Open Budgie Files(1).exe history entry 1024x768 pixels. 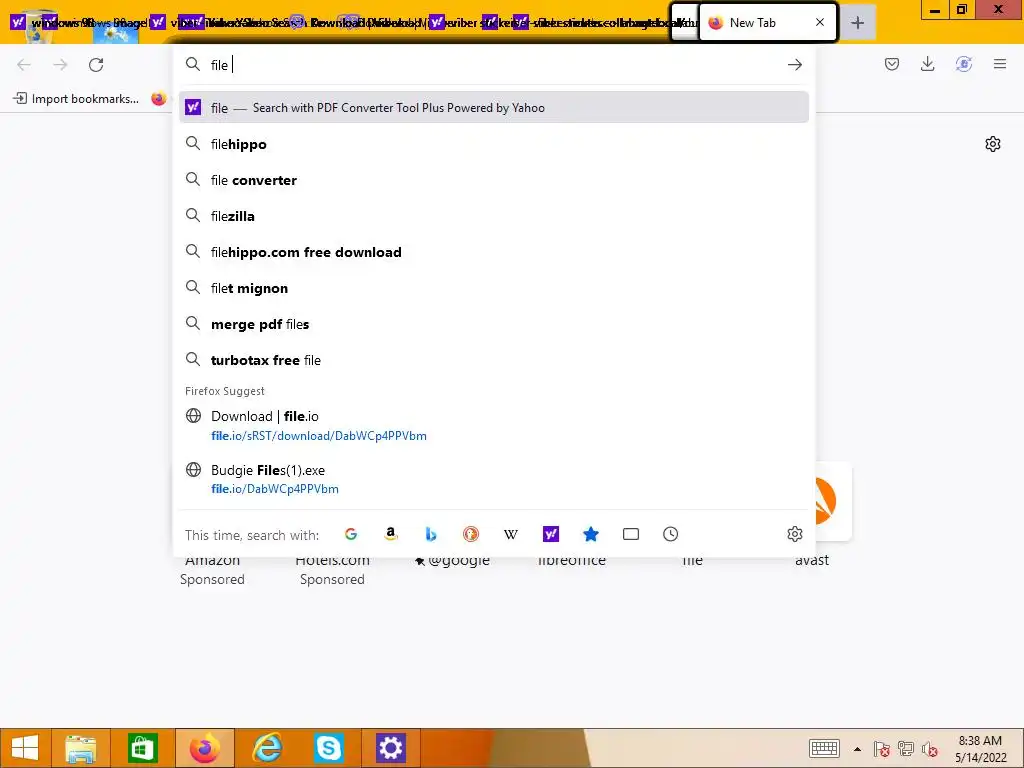[x=494, y=479]
